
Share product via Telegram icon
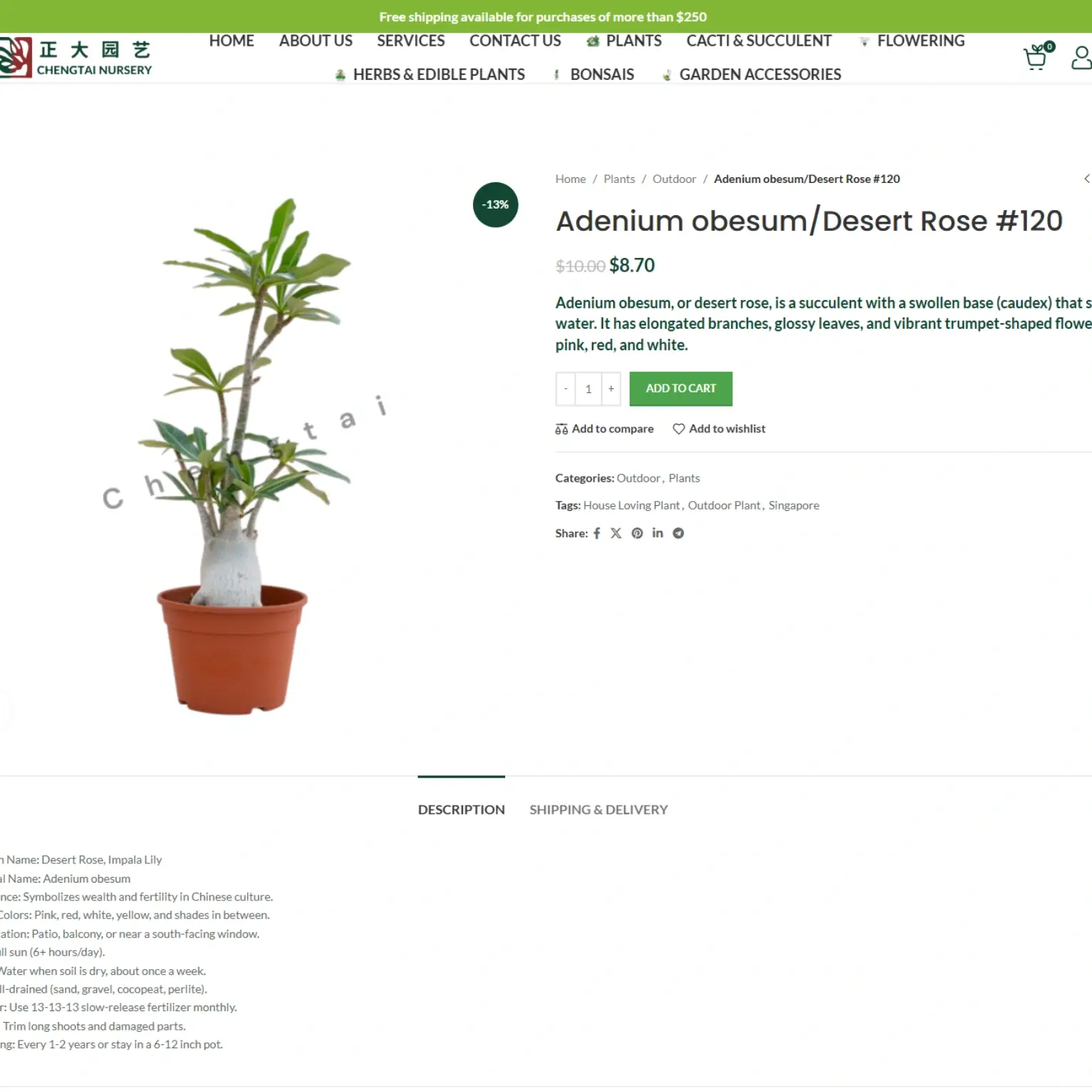(678, 533)
